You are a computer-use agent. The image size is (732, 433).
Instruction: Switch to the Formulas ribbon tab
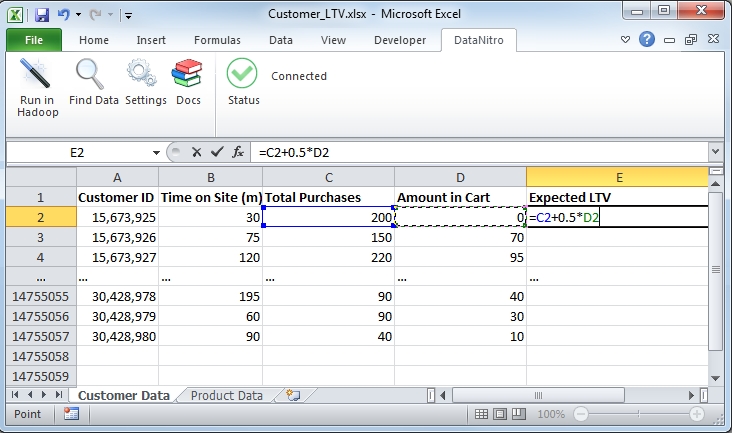click(x=217, y=40)
